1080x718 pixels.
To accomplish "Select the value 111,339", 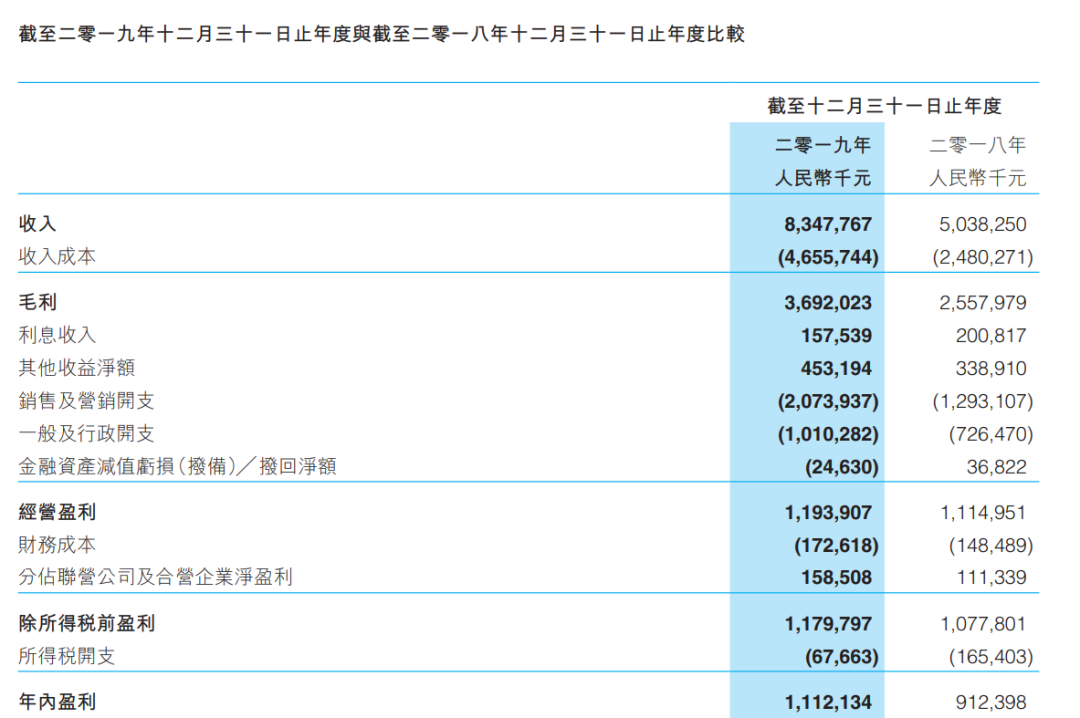I will pyautogui.click(x=991, y=577).
